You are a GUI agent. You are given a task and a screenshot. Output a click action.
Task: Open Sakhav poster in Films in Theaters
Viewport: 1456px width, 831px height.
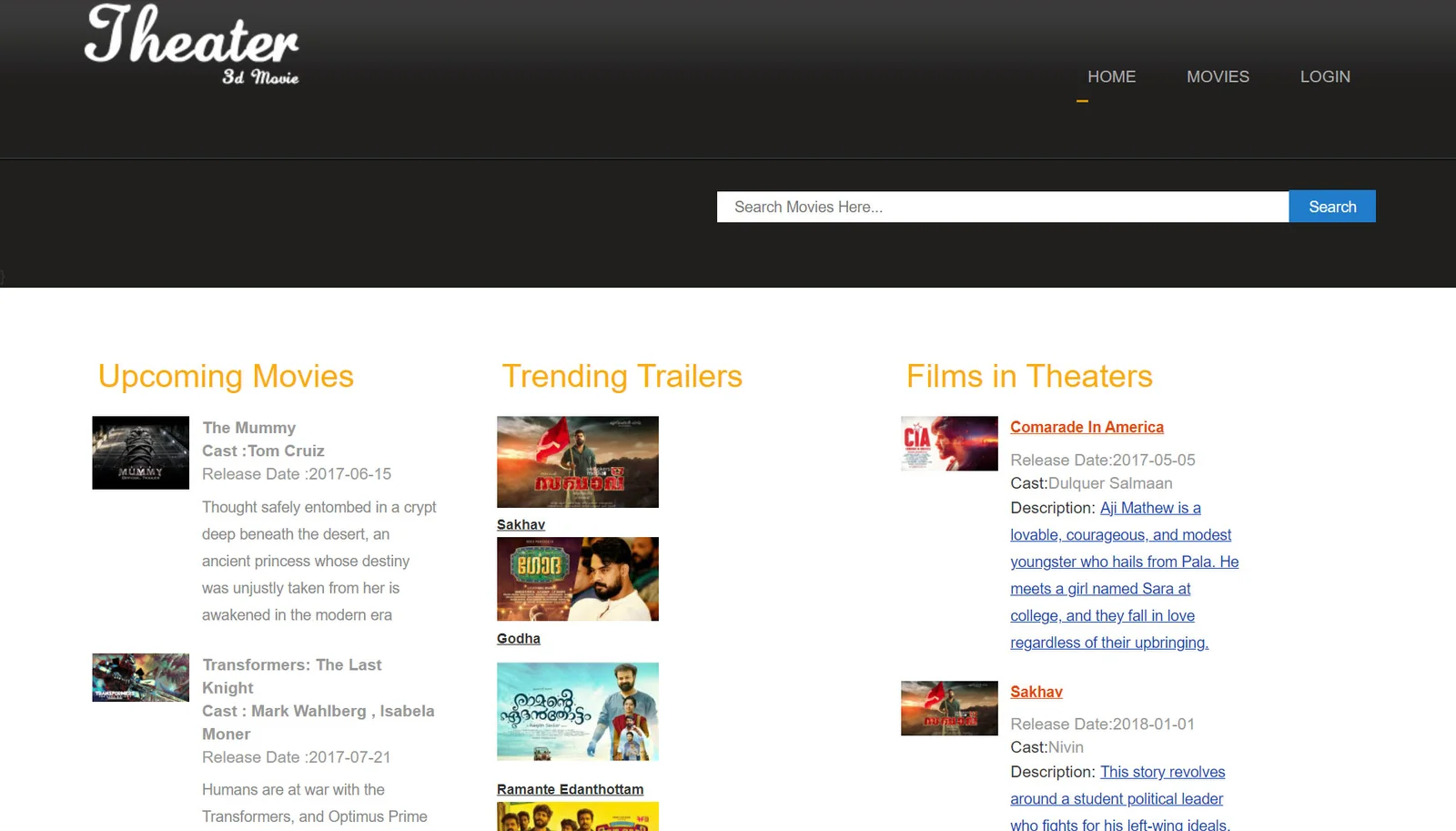coord(949,708)
